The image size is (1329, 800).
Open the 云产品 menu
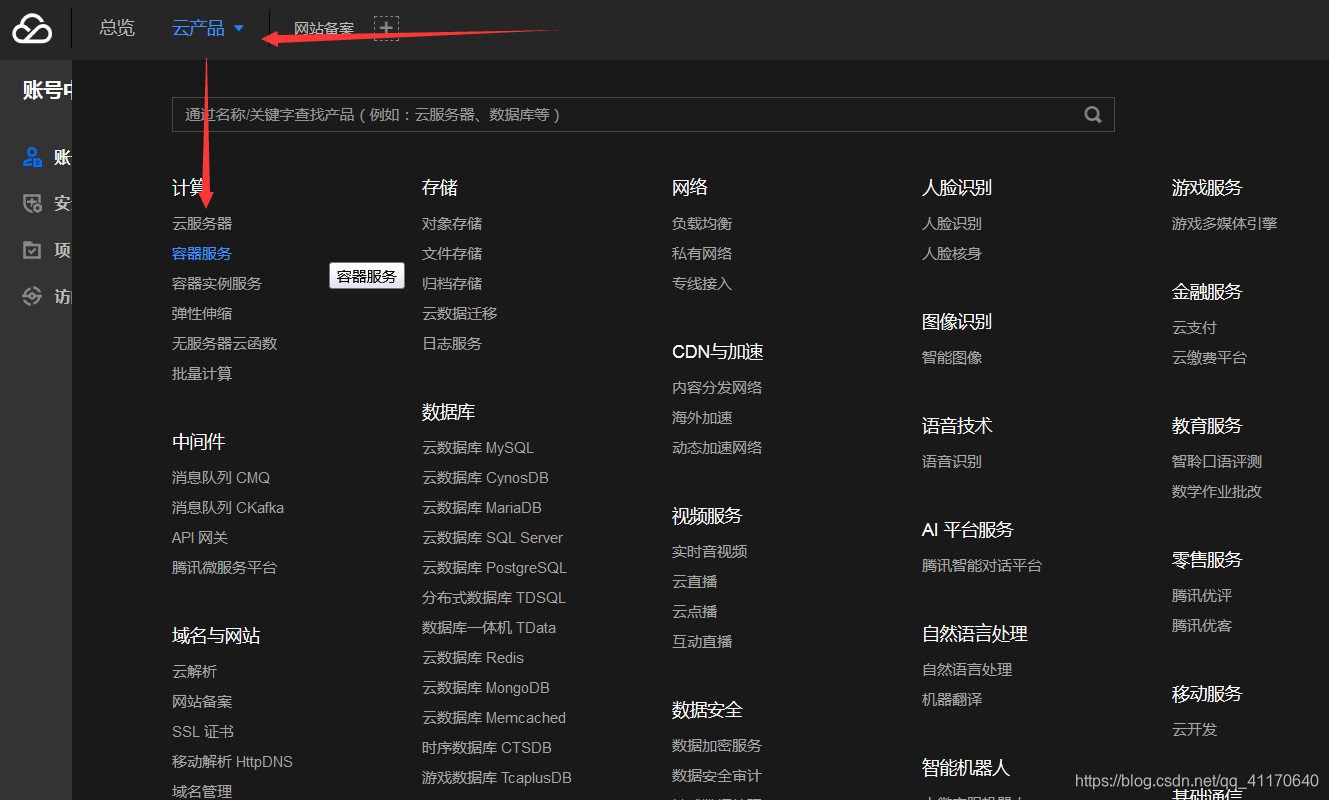pyautogui.click(x=198, y=28)
